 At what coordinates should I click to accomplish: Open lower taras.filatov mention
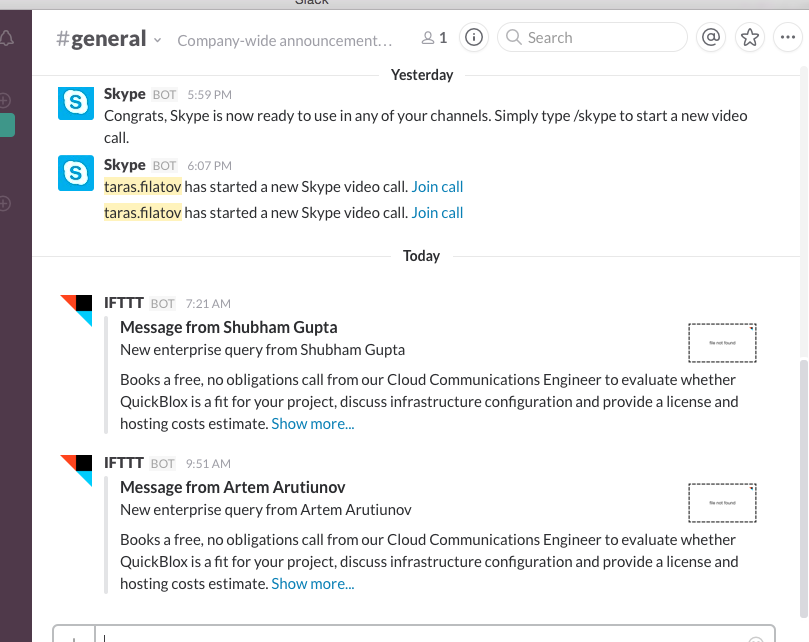143,213
